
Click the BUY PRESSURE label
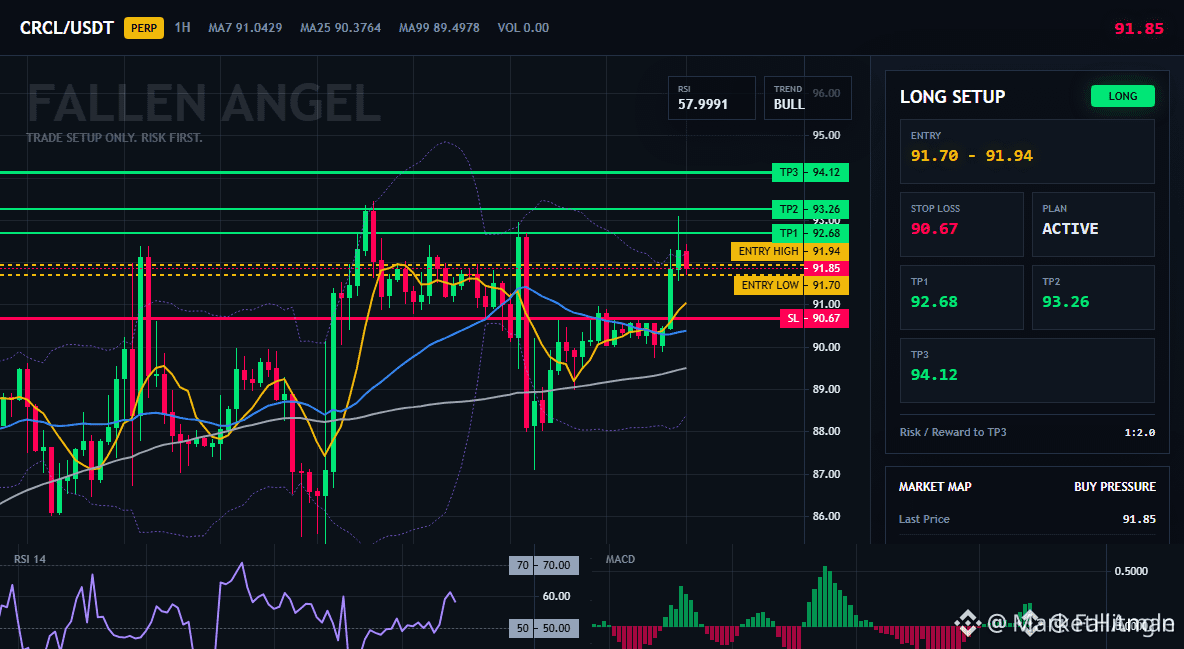pos(1115,487)
